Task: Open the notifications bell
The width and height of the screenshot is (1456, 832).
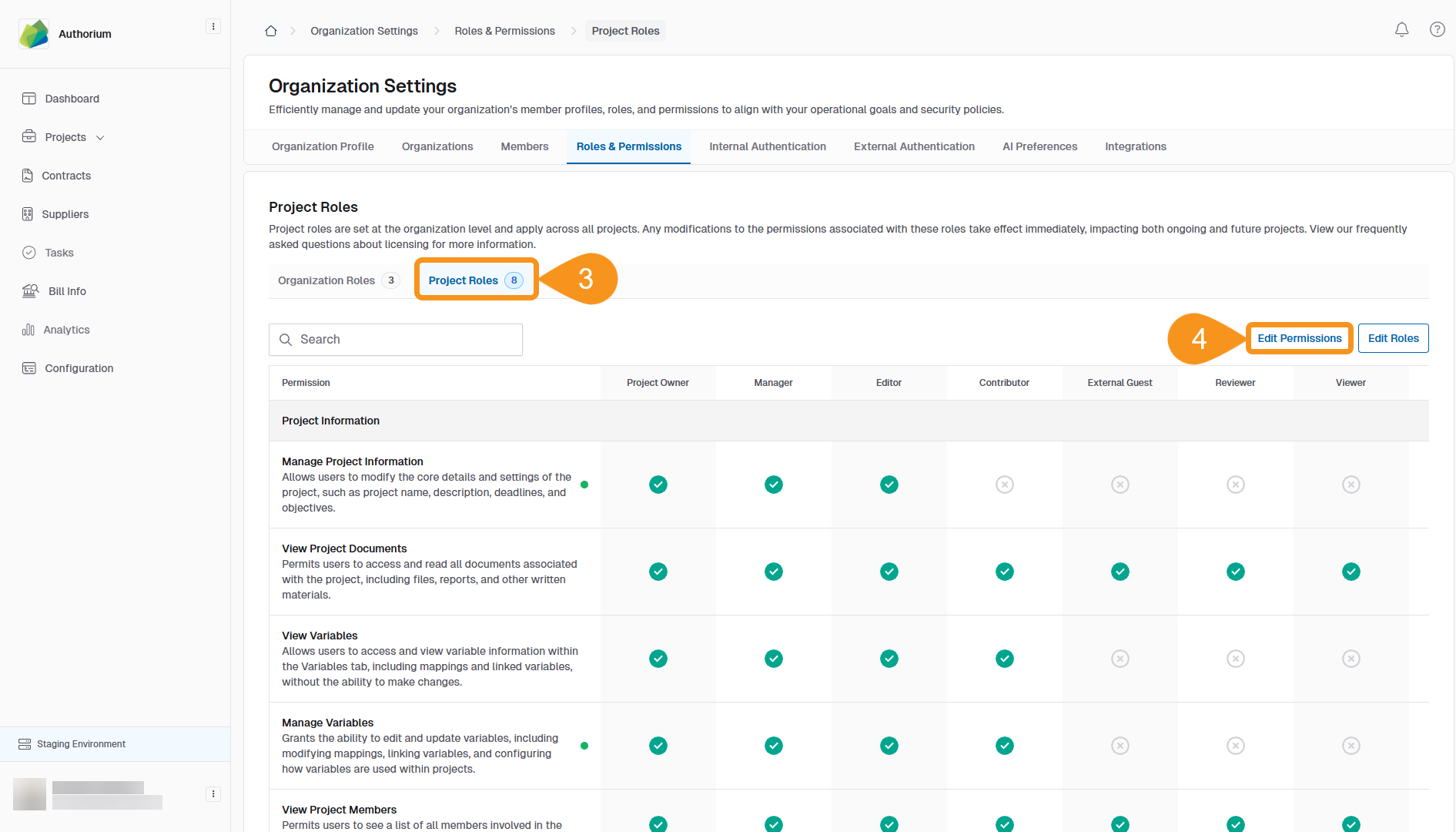Action: pyautogui.click(x=1402, y=29)
